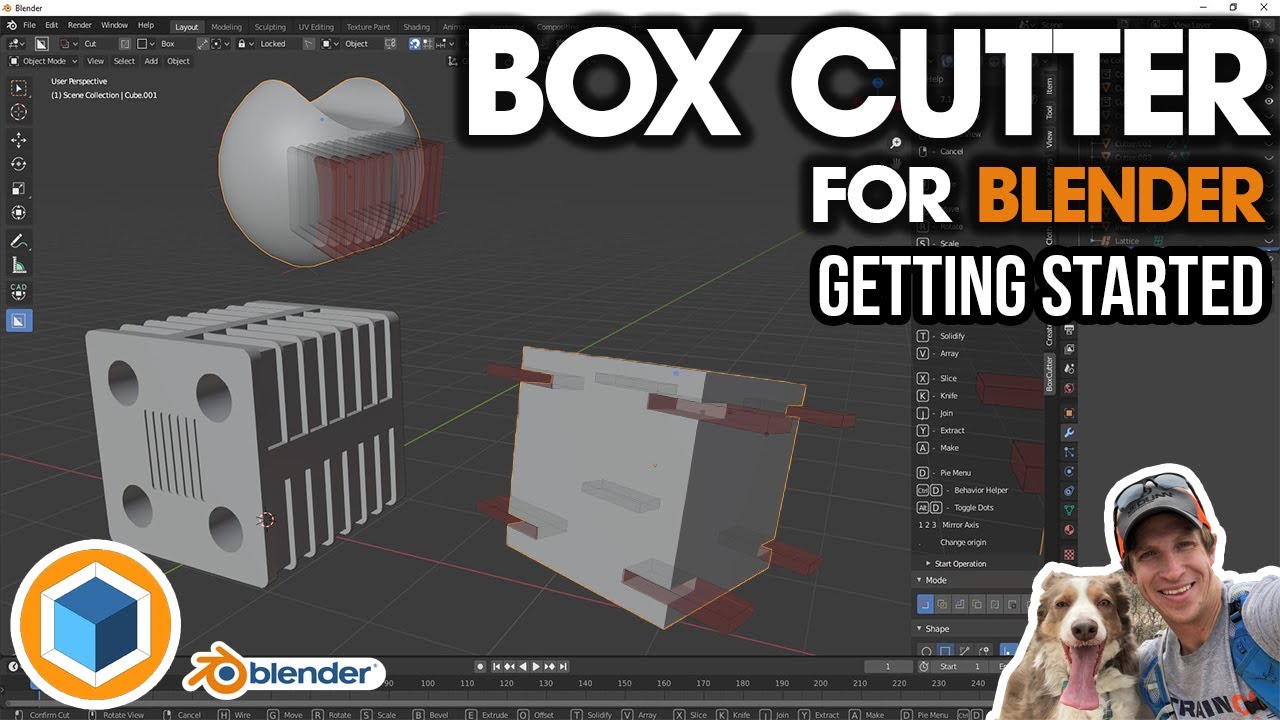Select the Annotate pencil tool

(19, 241)
